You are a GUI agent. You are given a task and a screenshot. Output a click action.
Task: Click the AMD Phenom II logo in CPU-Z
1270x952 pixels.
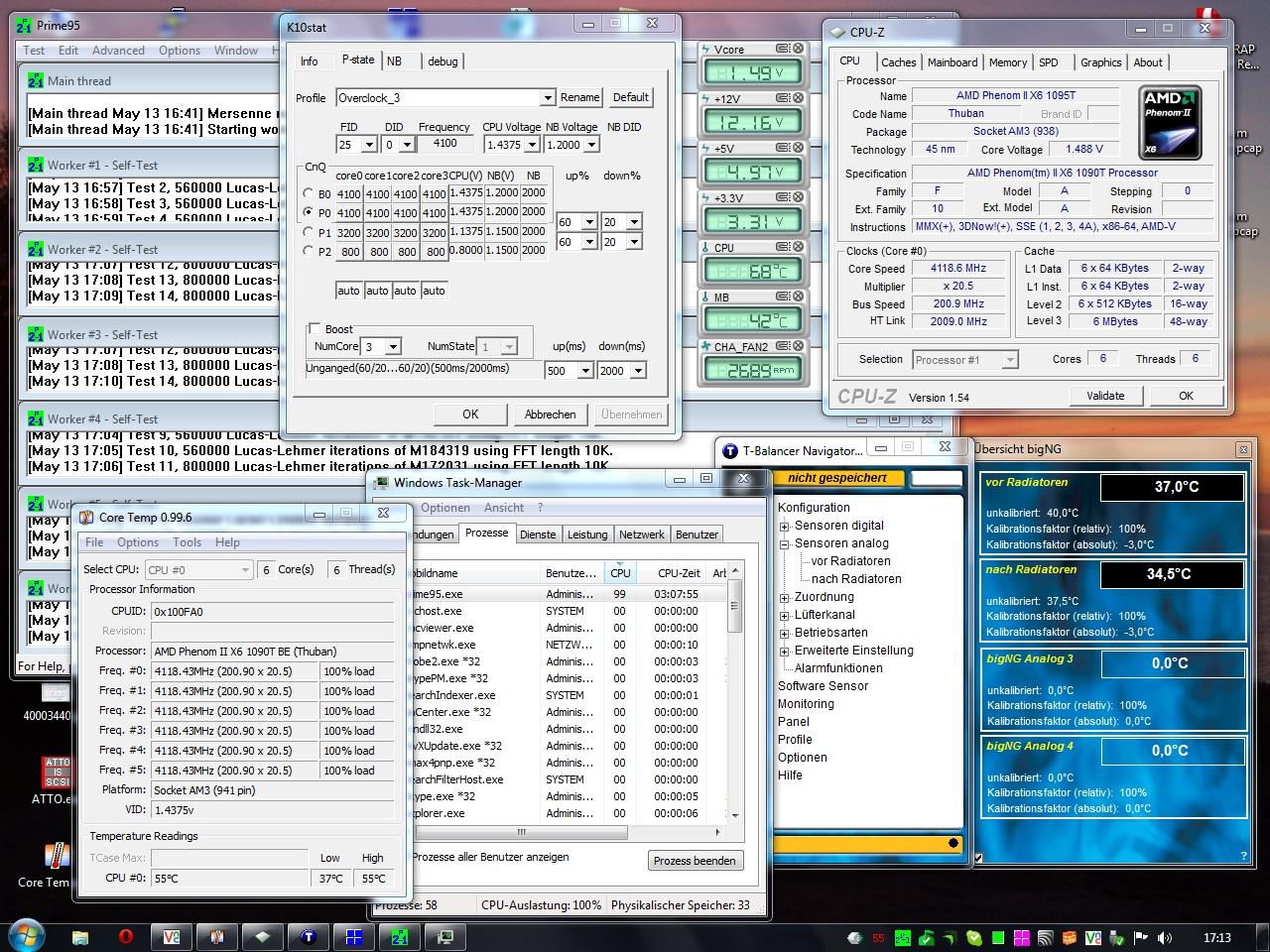[1171, 123]
